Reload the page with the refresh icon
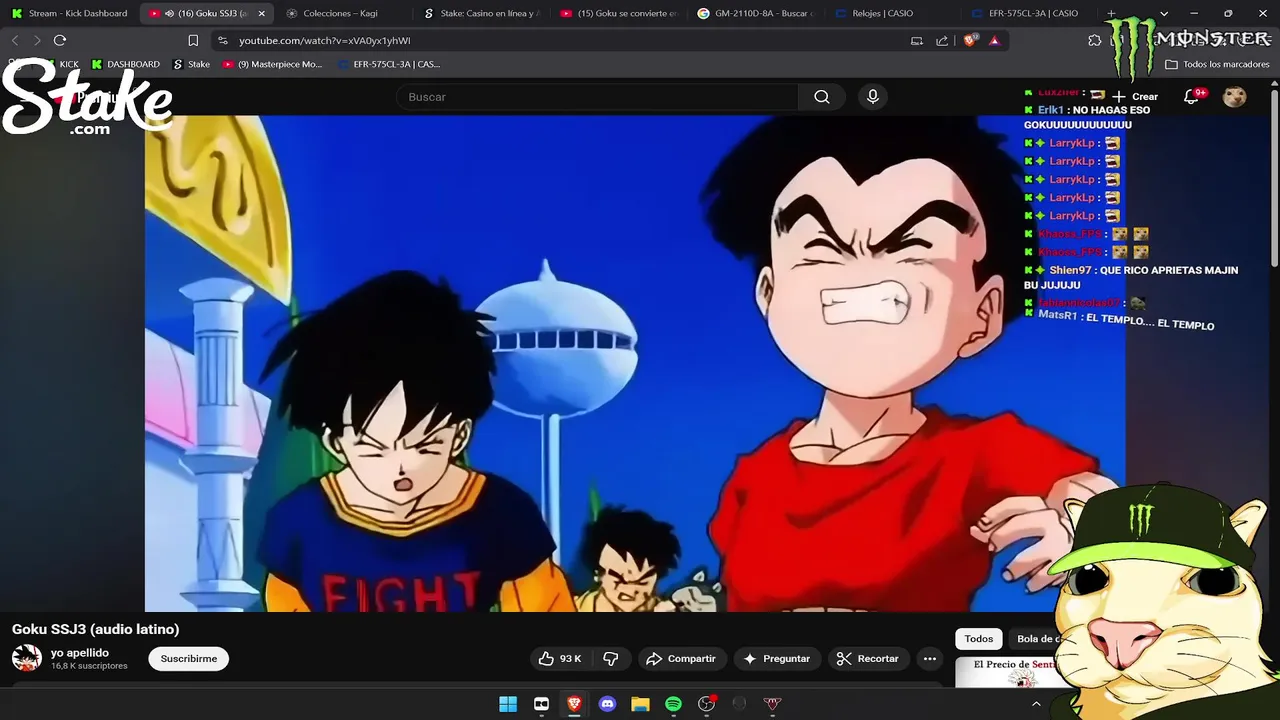 (60, 40)
